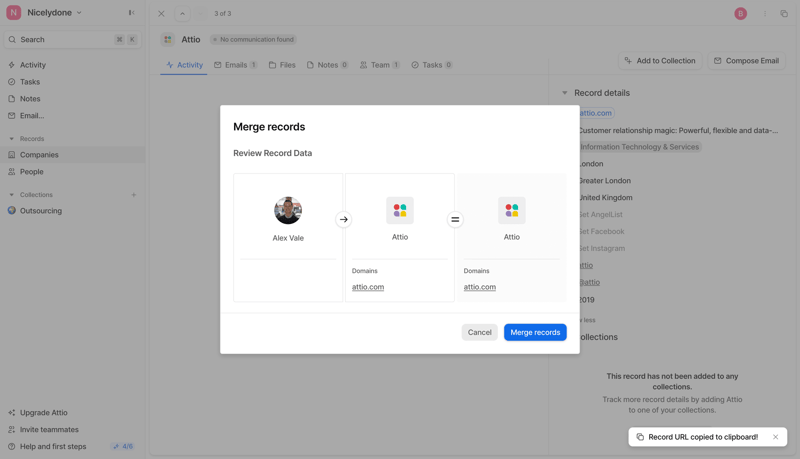
Task: Click the equals icon before the result
Action: click(455, 219)
